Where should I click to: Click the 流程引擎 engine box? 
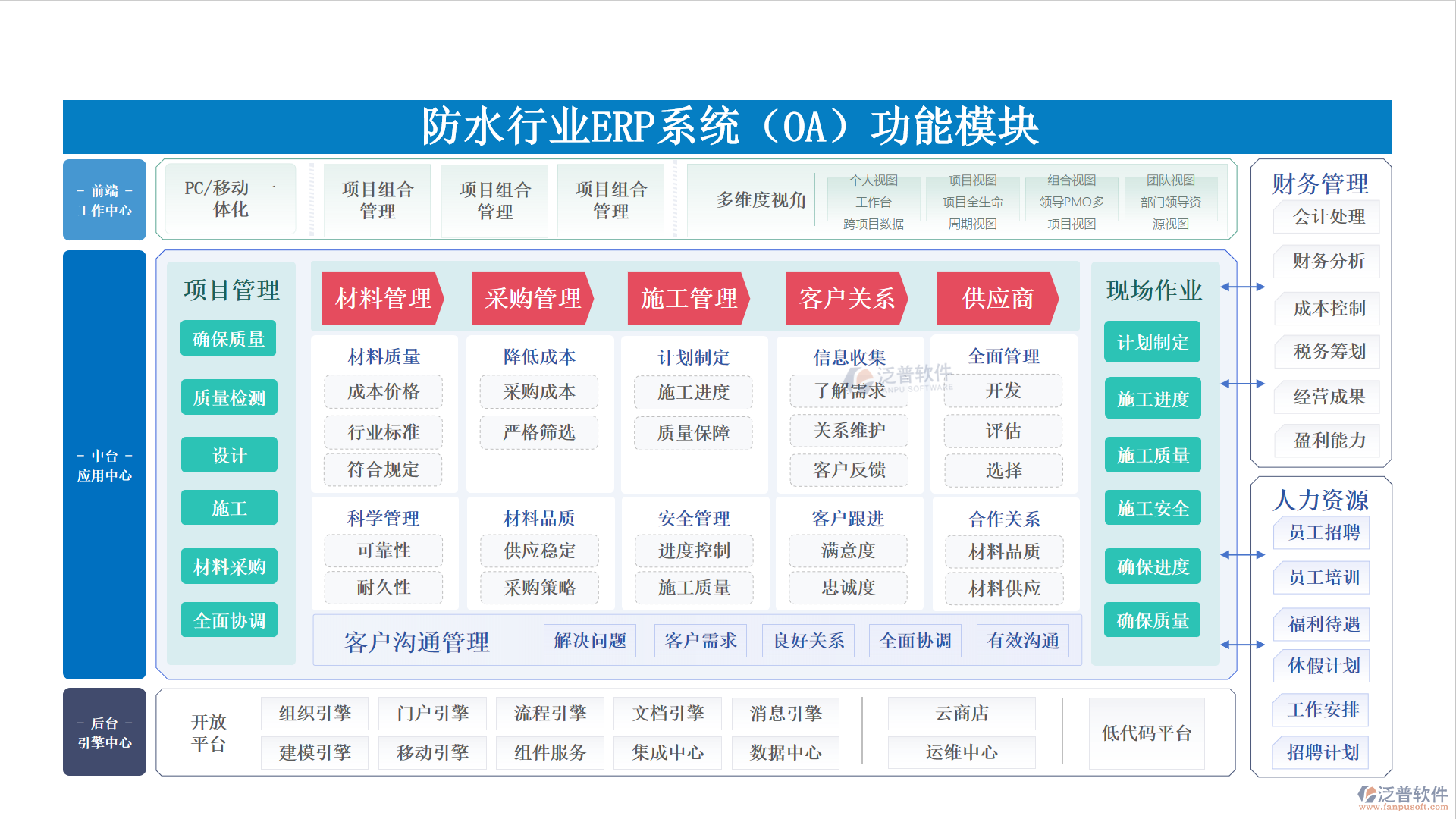coord(550,714)
